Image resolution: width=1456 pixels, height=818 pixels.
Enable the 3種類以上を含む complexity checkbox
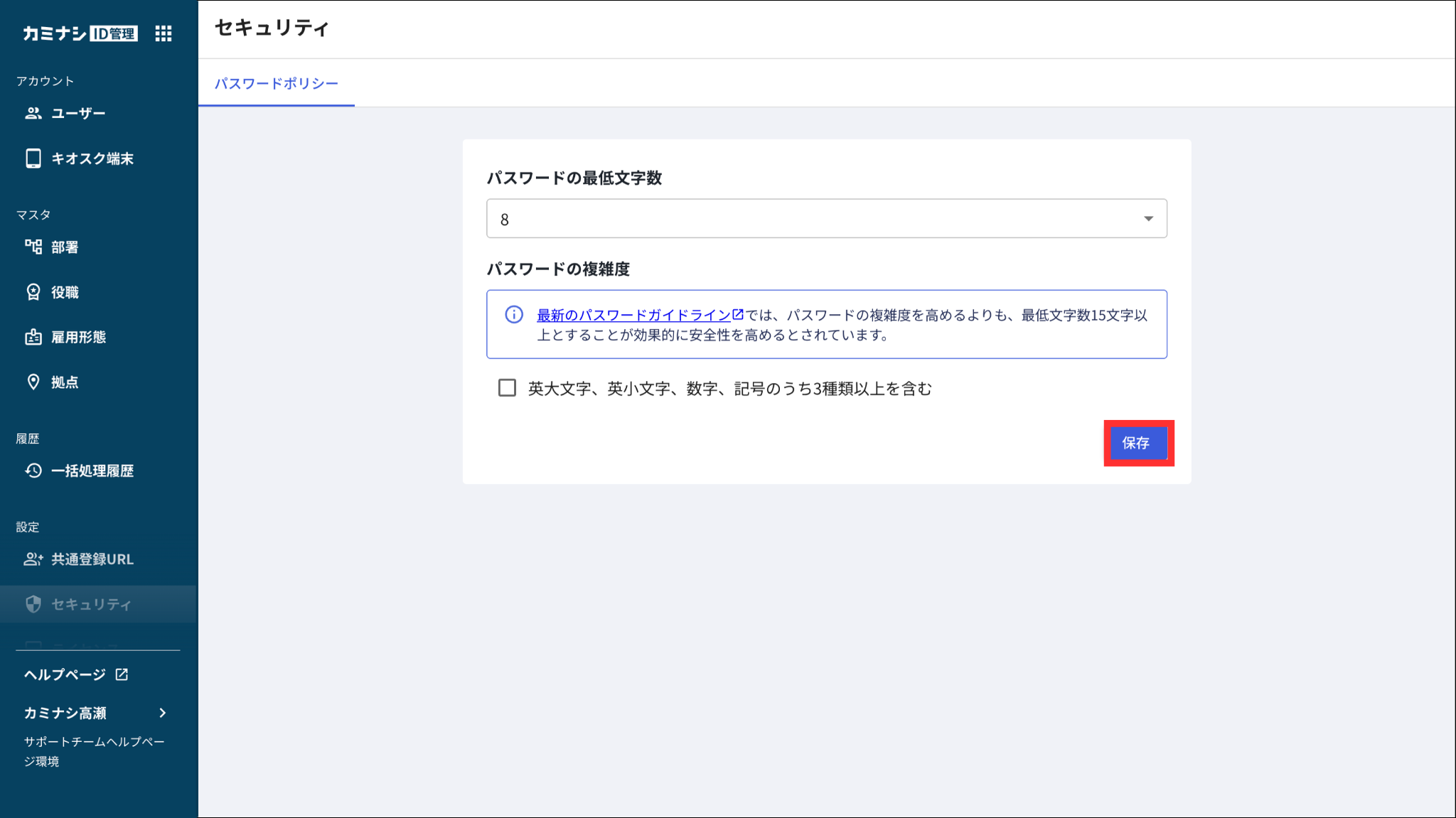click(x=507, y=388)
